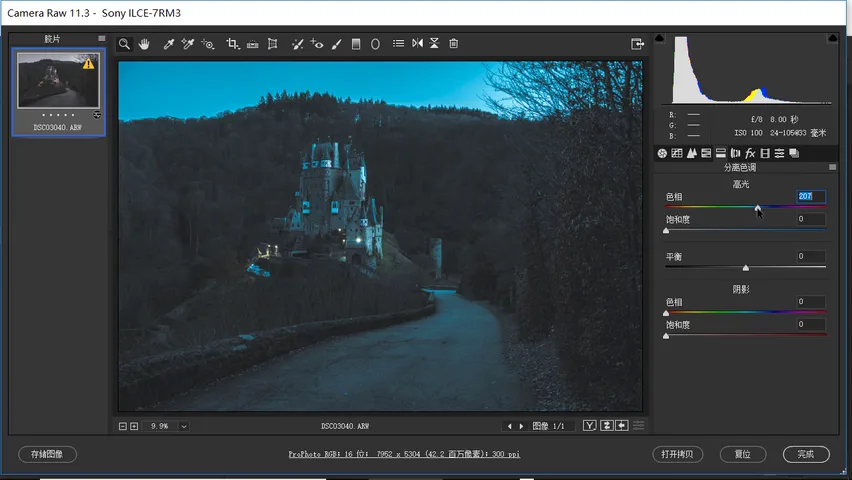This screenshot has width=852, height=480.
Task: Select the Zoom tool magnifier
Action: click(x=124, y=44)
